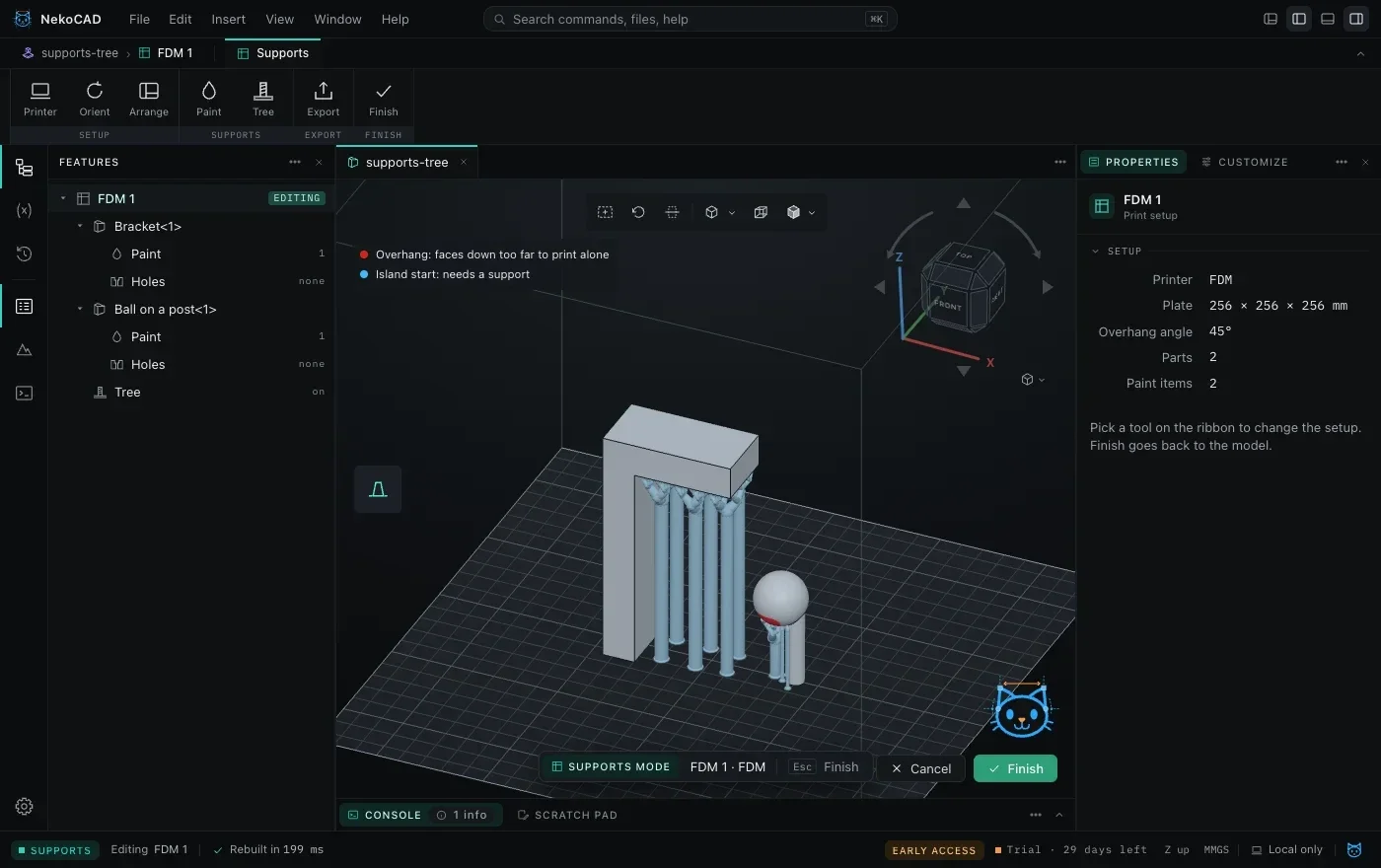The height and width of the screenshot is (868, 1381).
Task: Open the File menu
Action: [x=139, y=19]
